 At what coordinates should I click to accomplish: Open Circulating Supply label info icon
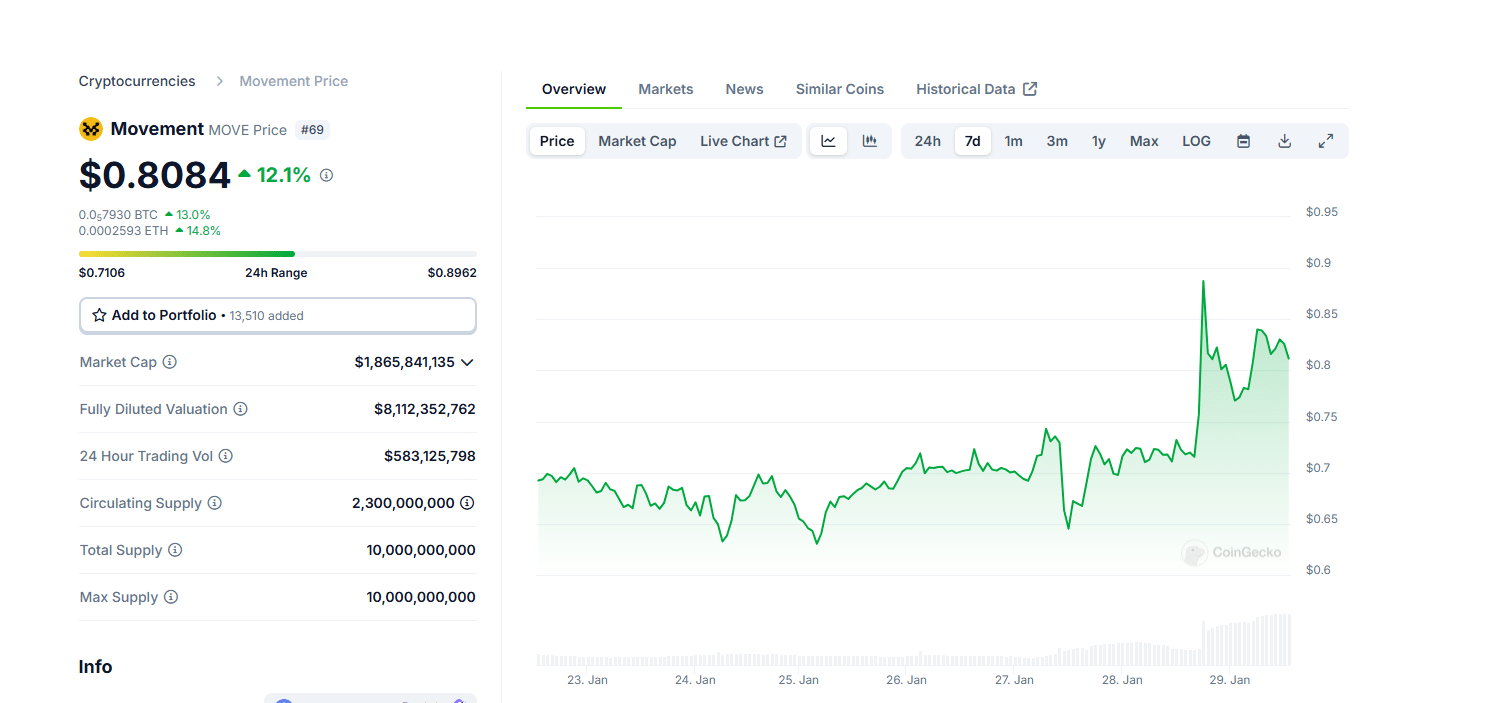click(x=214, y=503)
